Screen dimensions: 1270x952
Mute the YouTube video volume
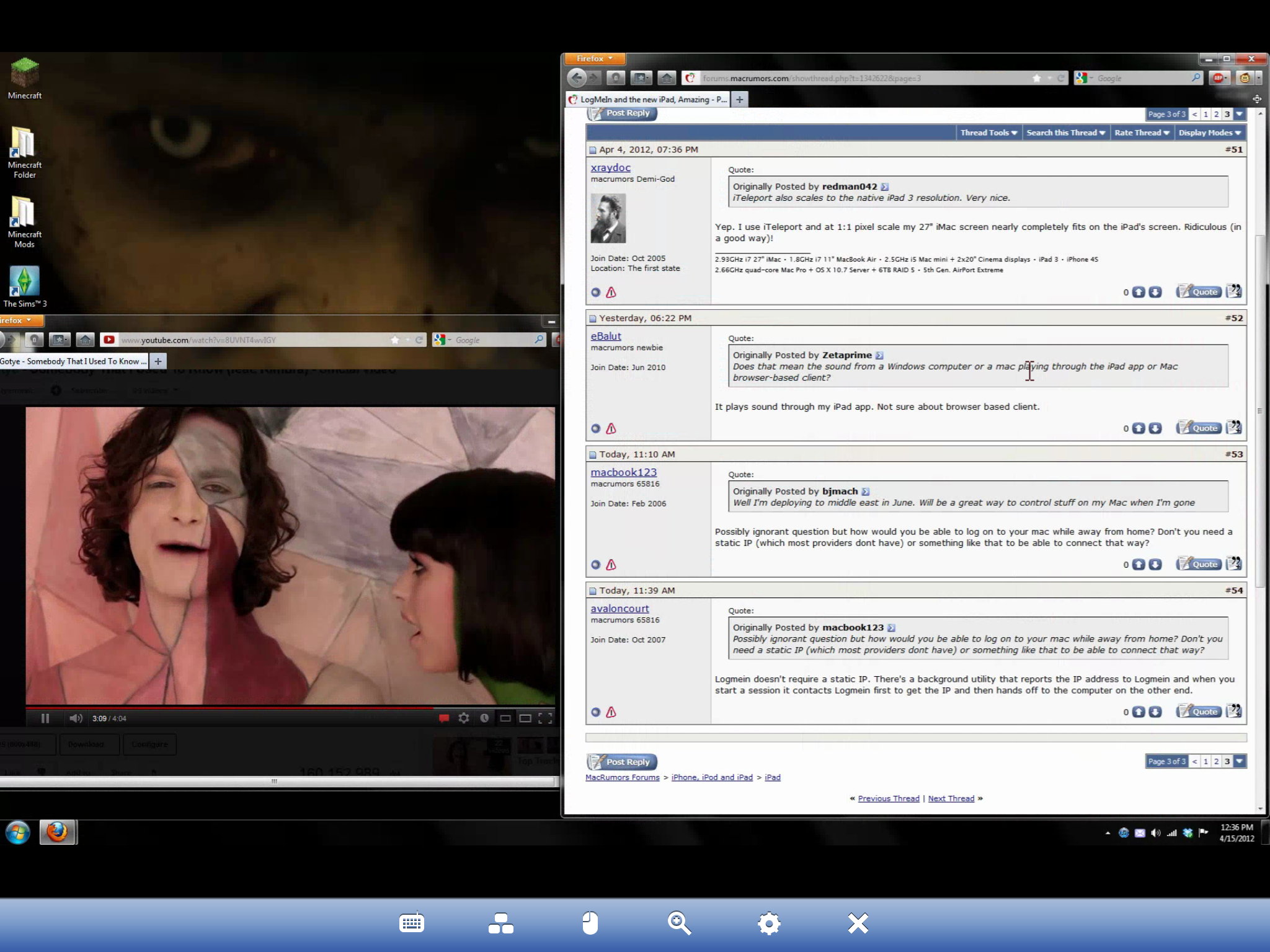[76, 718]
